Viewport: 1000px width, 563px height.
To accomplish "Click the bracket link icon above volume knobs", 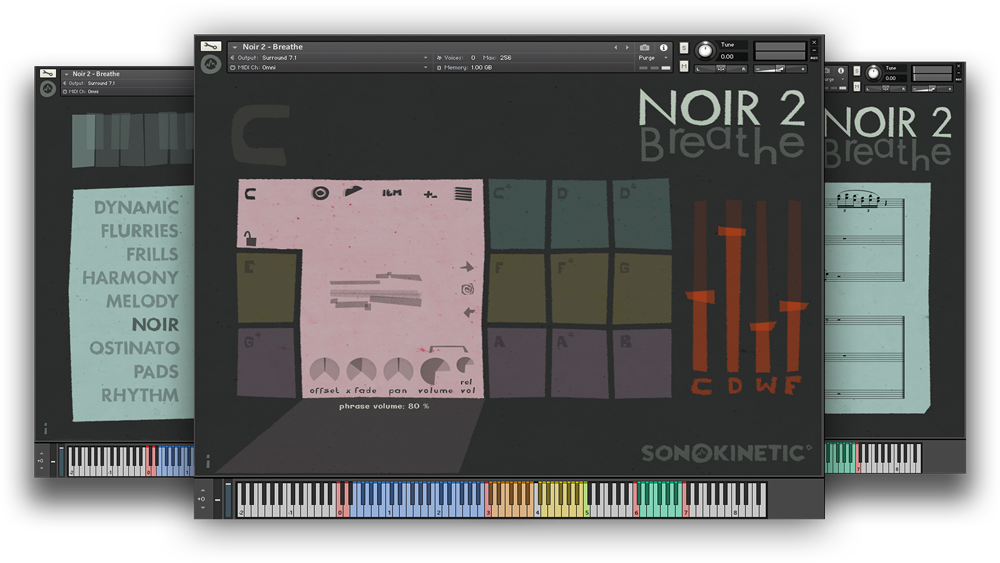I will pos(449,349).
